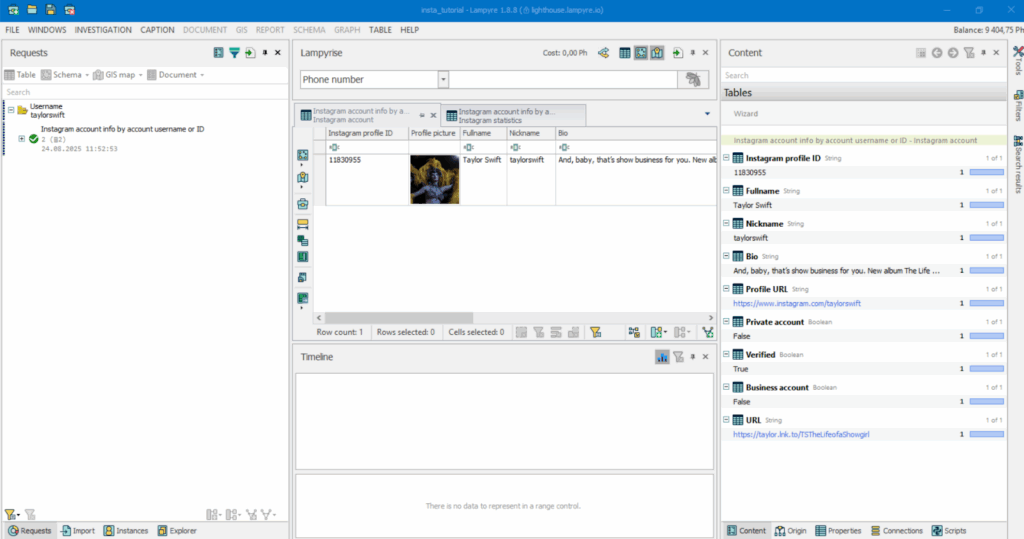Click the funnel icon in Content header

[969, 53]
